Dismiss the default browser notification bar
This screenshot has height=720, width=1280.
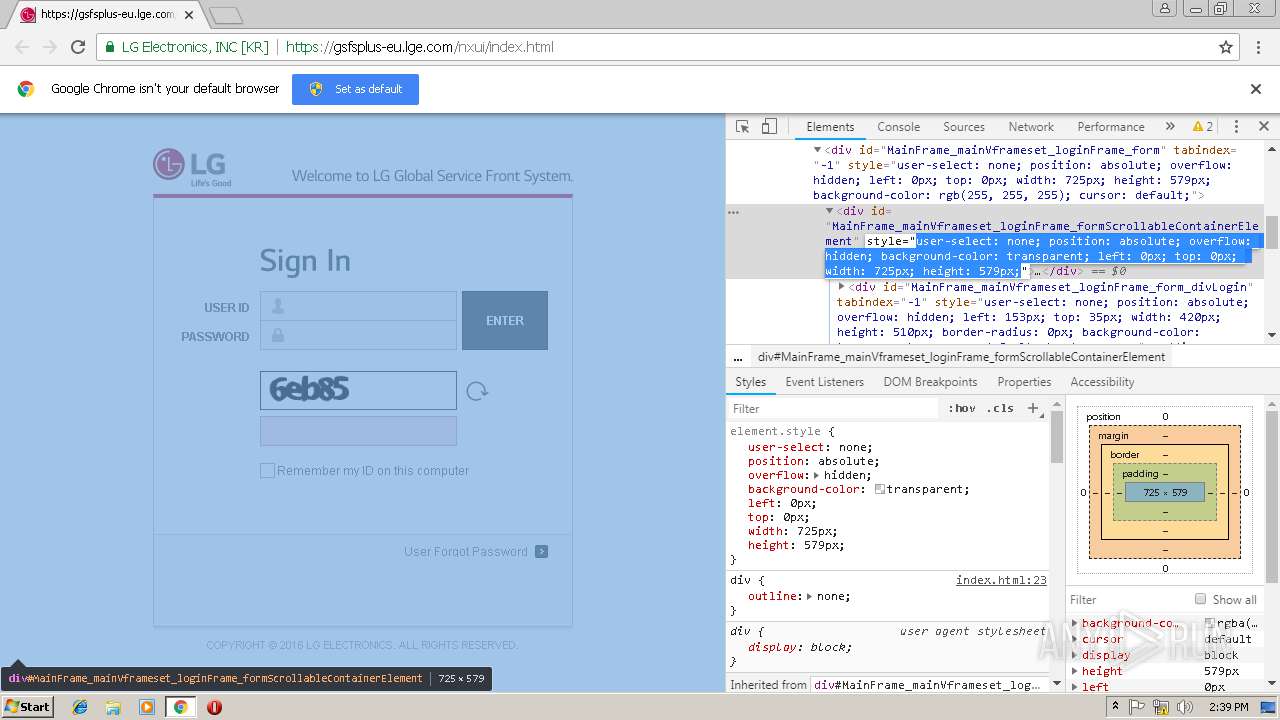(1256, 89)
